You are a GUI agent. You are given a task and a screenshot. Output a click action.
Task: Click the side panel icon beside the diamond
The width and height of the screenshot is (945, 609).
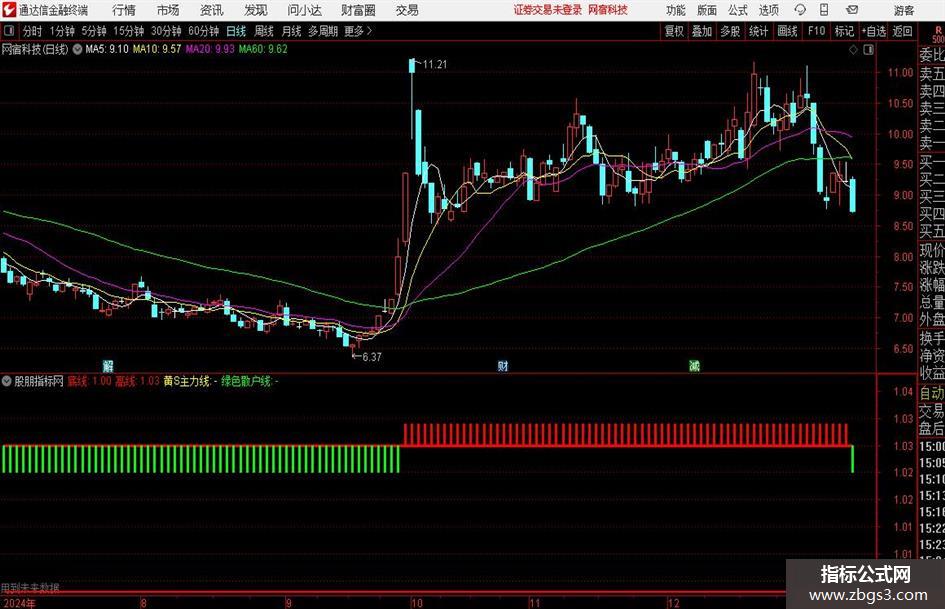(868, 50)
